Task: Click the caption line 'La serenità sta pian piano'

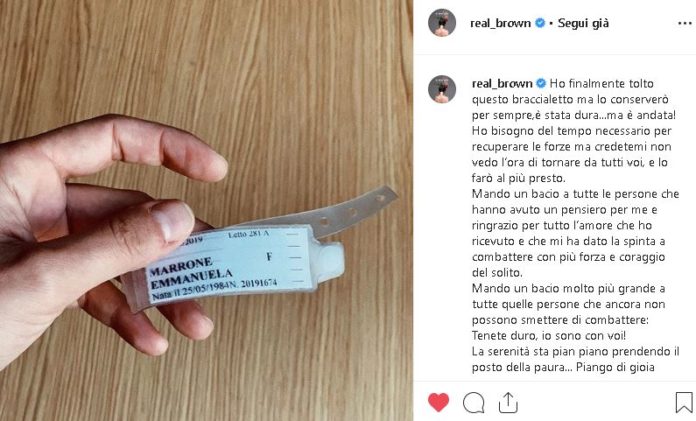Action: 575,351
